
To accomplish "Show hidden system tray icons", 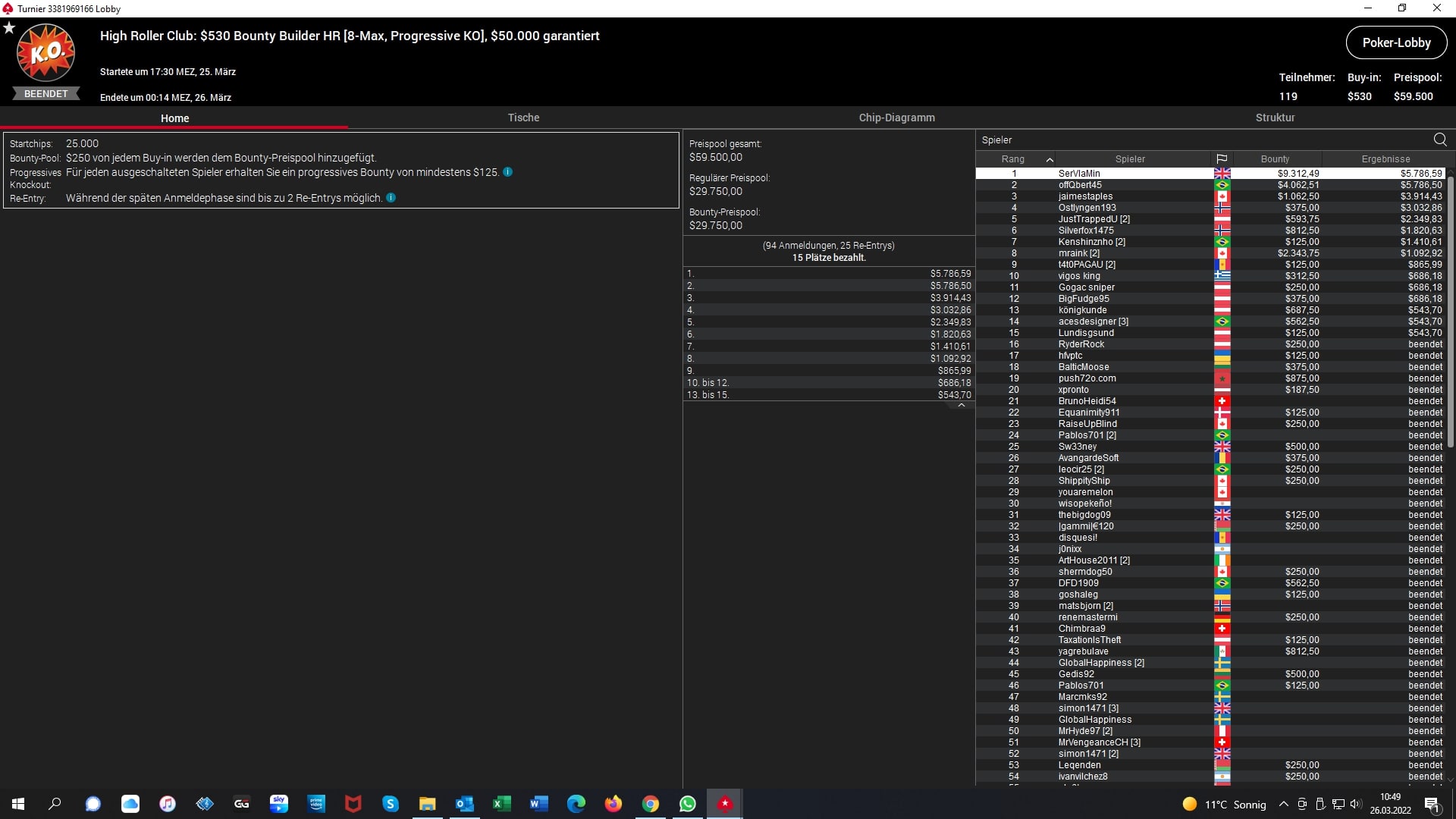I will pyautogui.click(x=1283, y=805).
